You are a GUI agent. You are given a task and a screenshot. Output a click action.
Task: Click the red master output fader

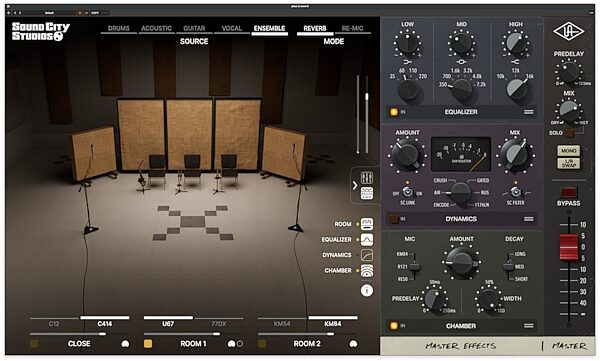click(x=569, y=247)
